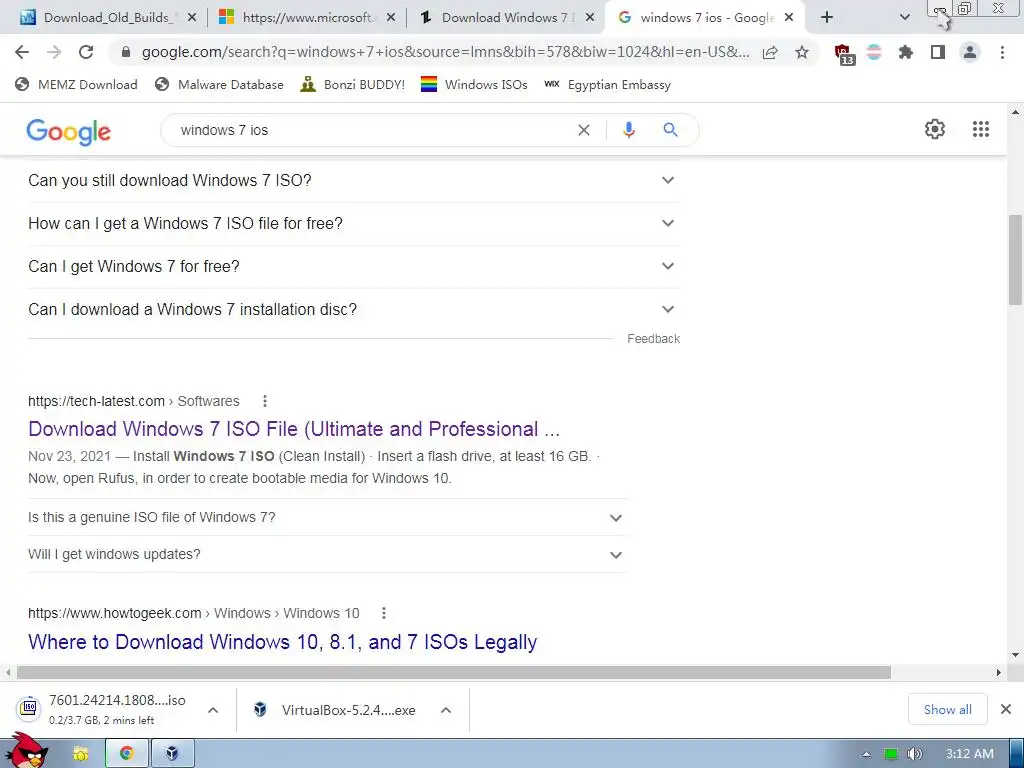
Task: Share this page using share icon
Action: (770, 52)
